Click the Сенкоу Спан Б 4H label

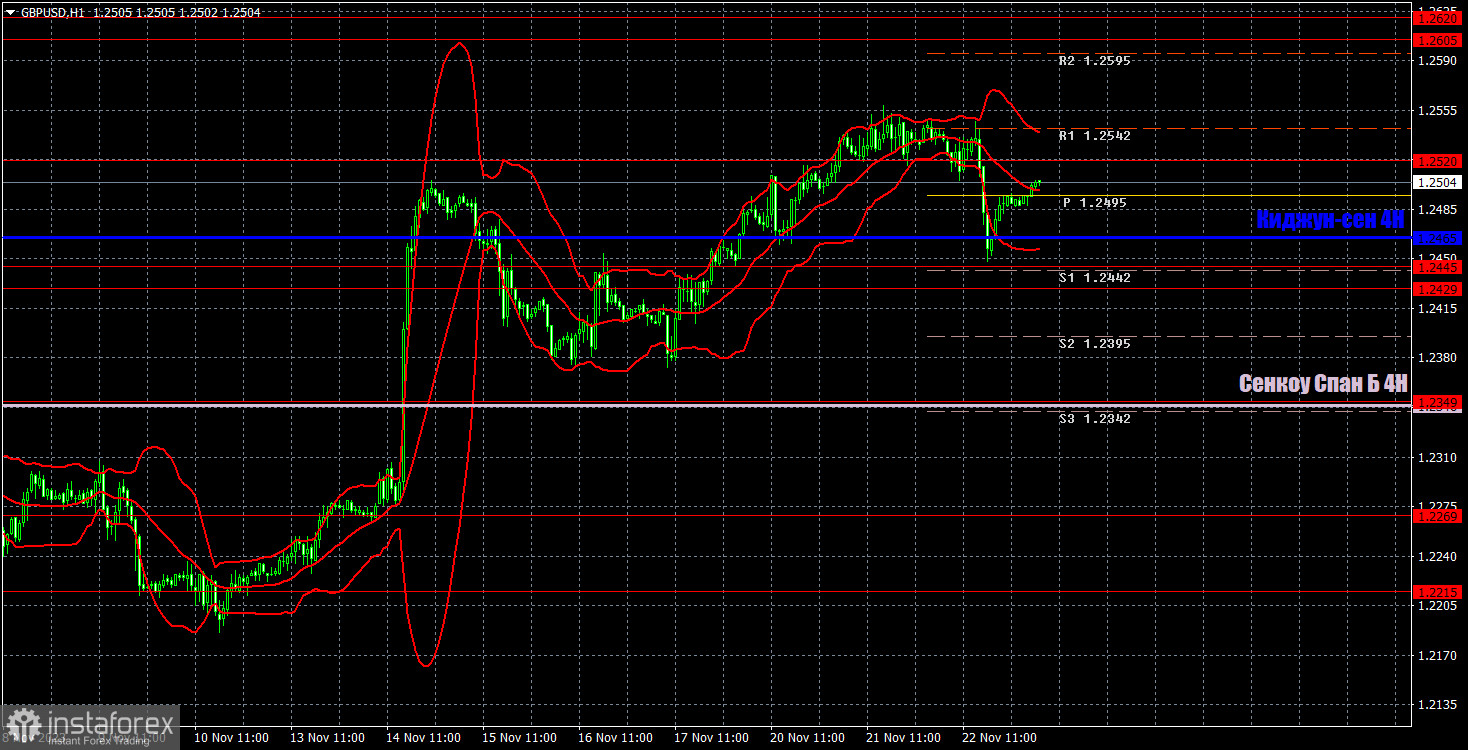click(1323, 384)
